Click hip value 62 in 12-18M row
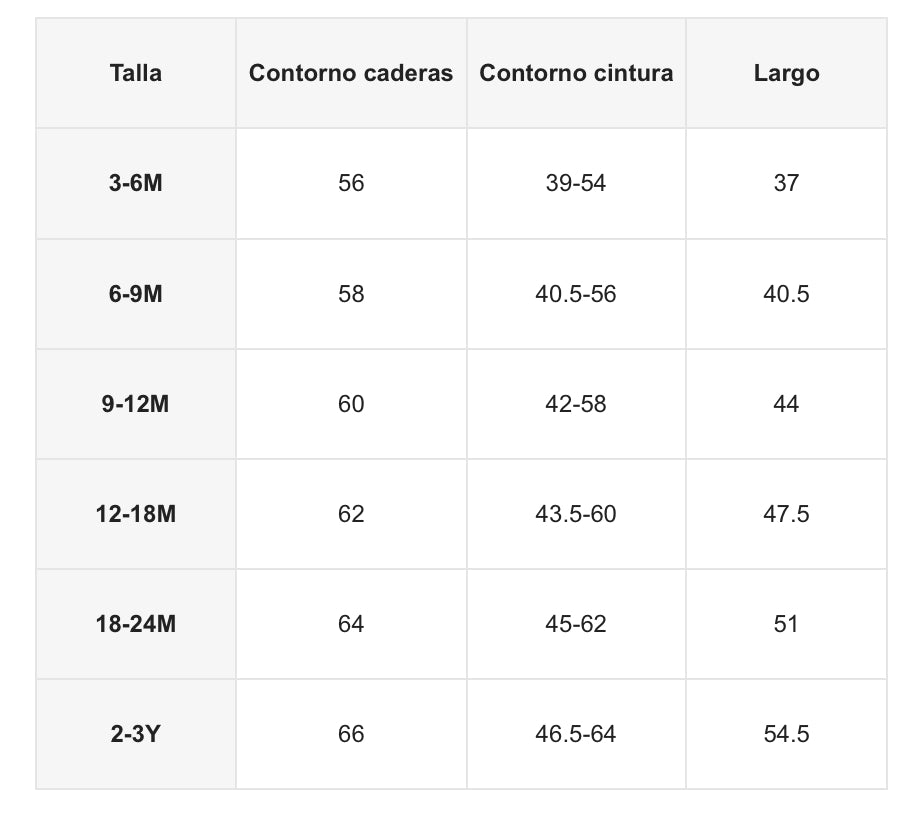Image resolution: width=922 pixels, height=816 pixels. point(351,514)
